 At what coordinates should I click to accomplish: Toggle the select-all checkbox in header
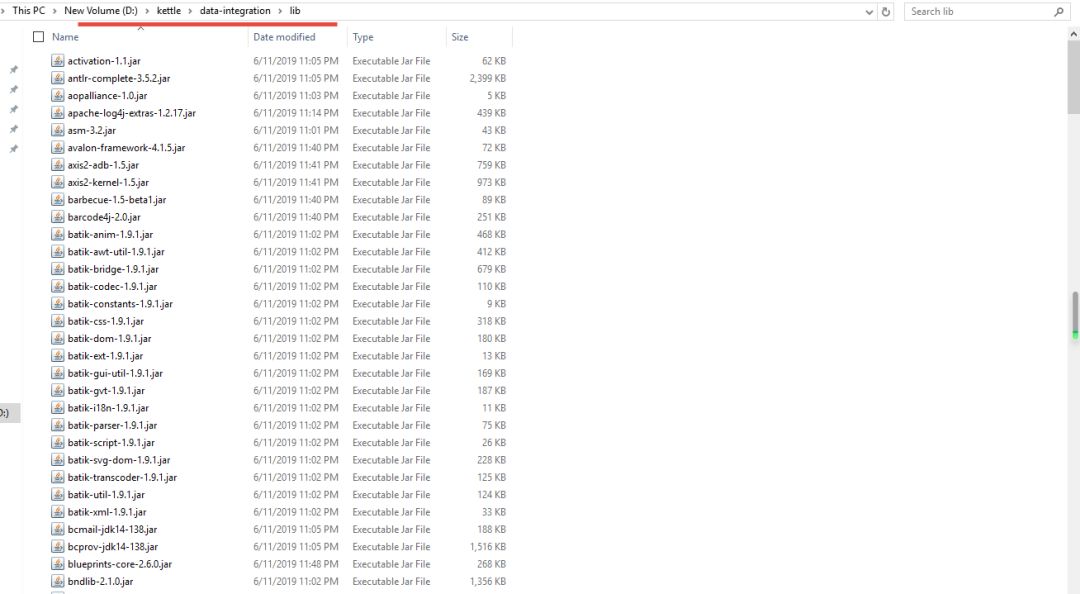pyautogui.click(x=39, y=37)
